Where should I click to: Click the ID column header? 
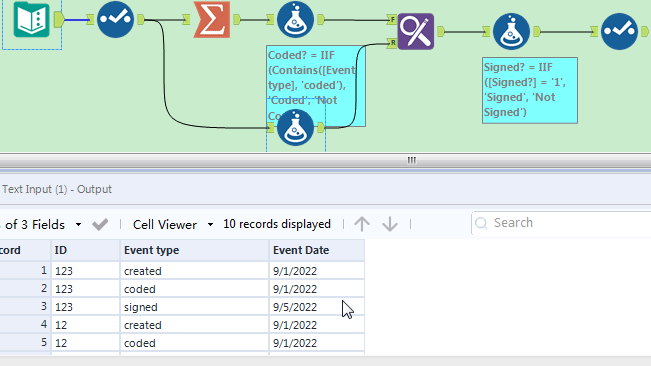coord(86,250)
